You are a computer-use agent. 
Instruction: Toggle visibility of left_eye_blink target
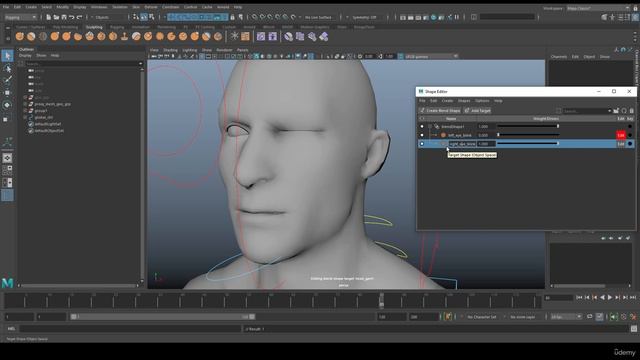tap(422, 135)
